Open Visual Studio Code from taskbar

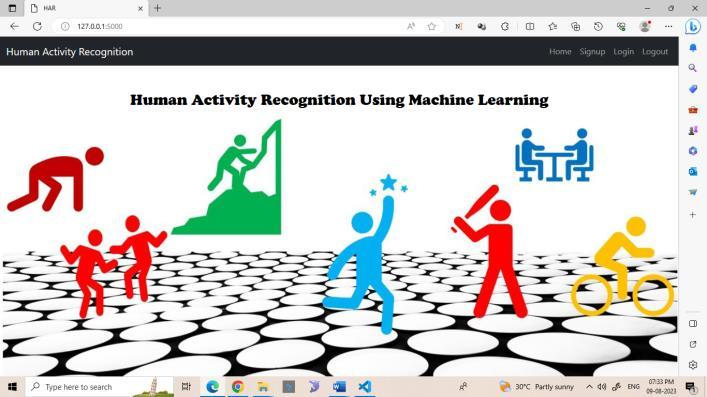click(x=364, y=387)
